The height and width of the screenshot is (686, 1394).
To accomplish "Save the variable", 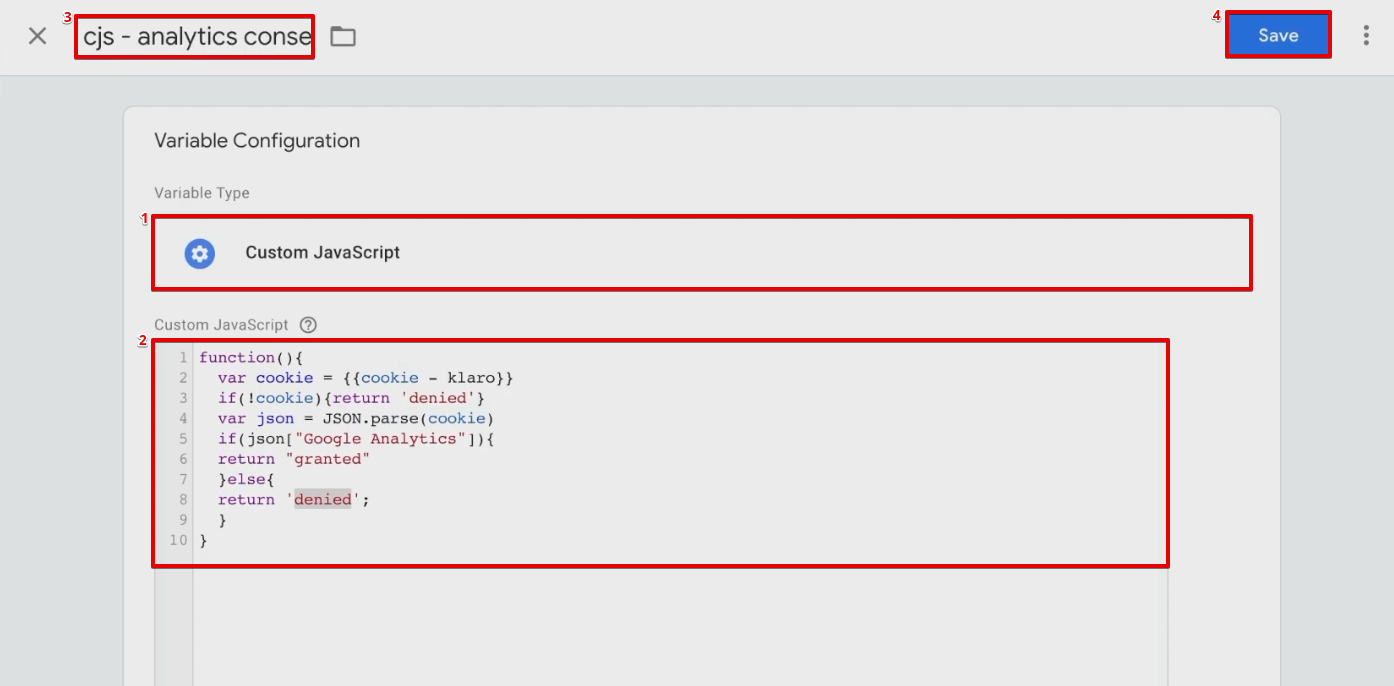I will 1278,35.
